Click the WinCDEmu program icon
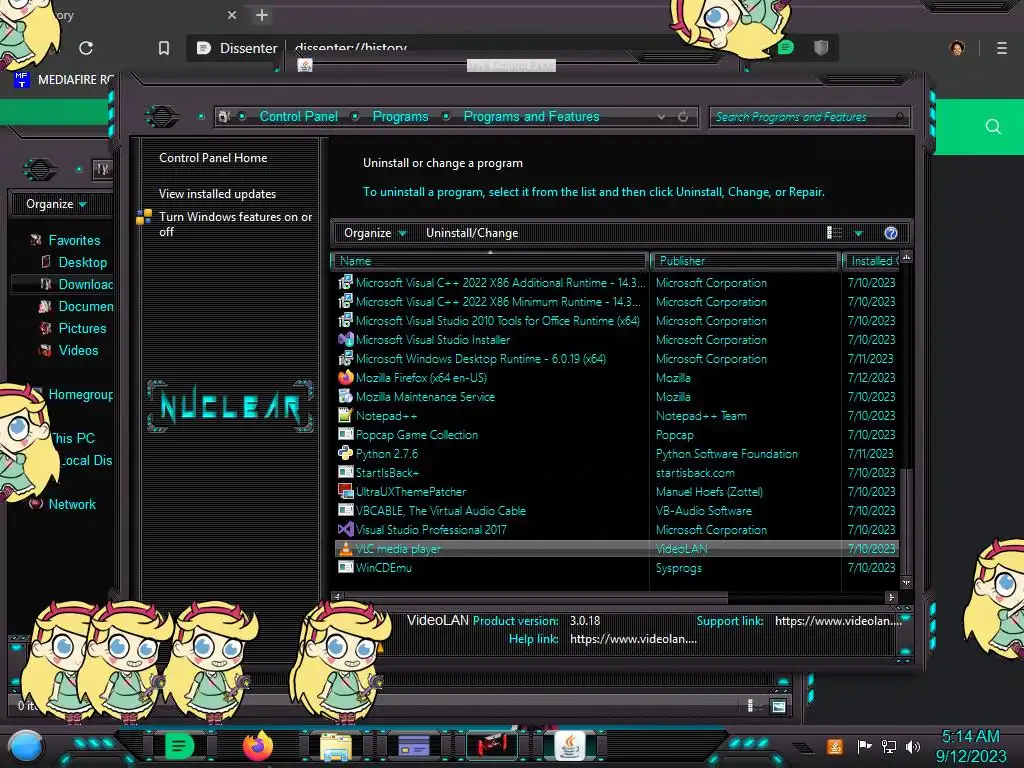1024x768 pixels. (345, 568)
